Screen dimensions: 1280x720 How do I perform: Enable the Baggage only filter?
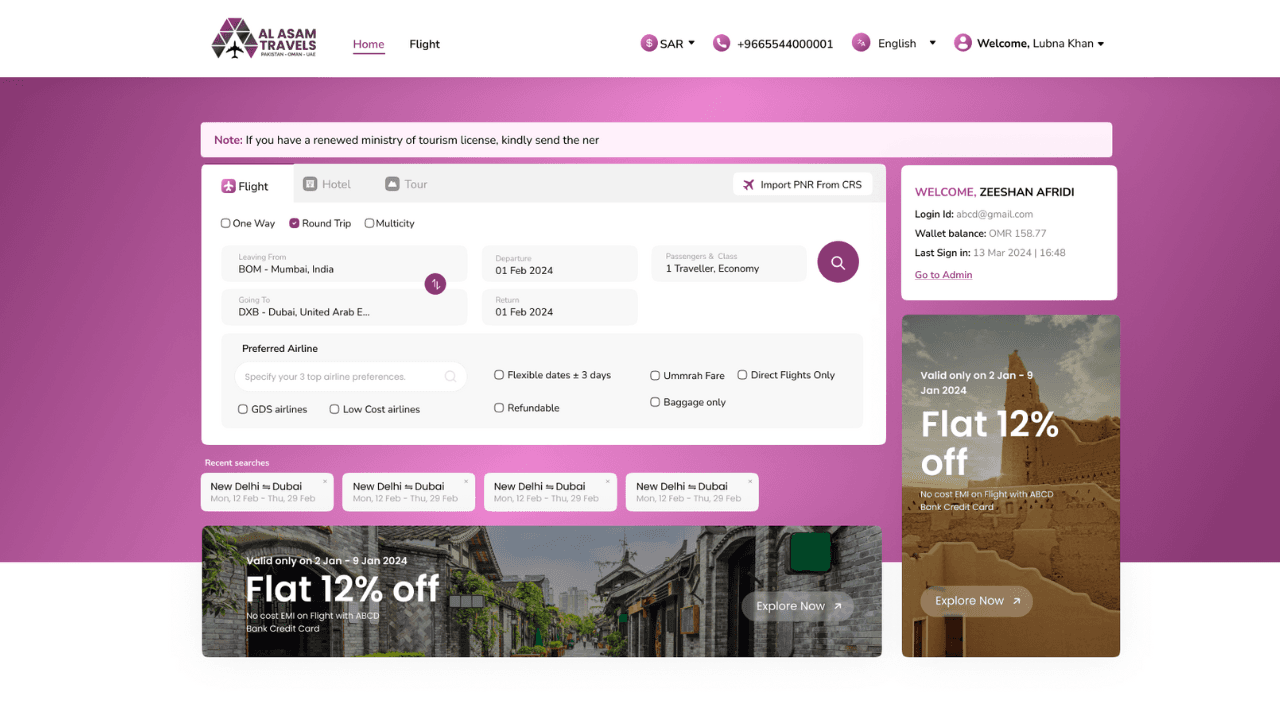click(x=688, y=402)
